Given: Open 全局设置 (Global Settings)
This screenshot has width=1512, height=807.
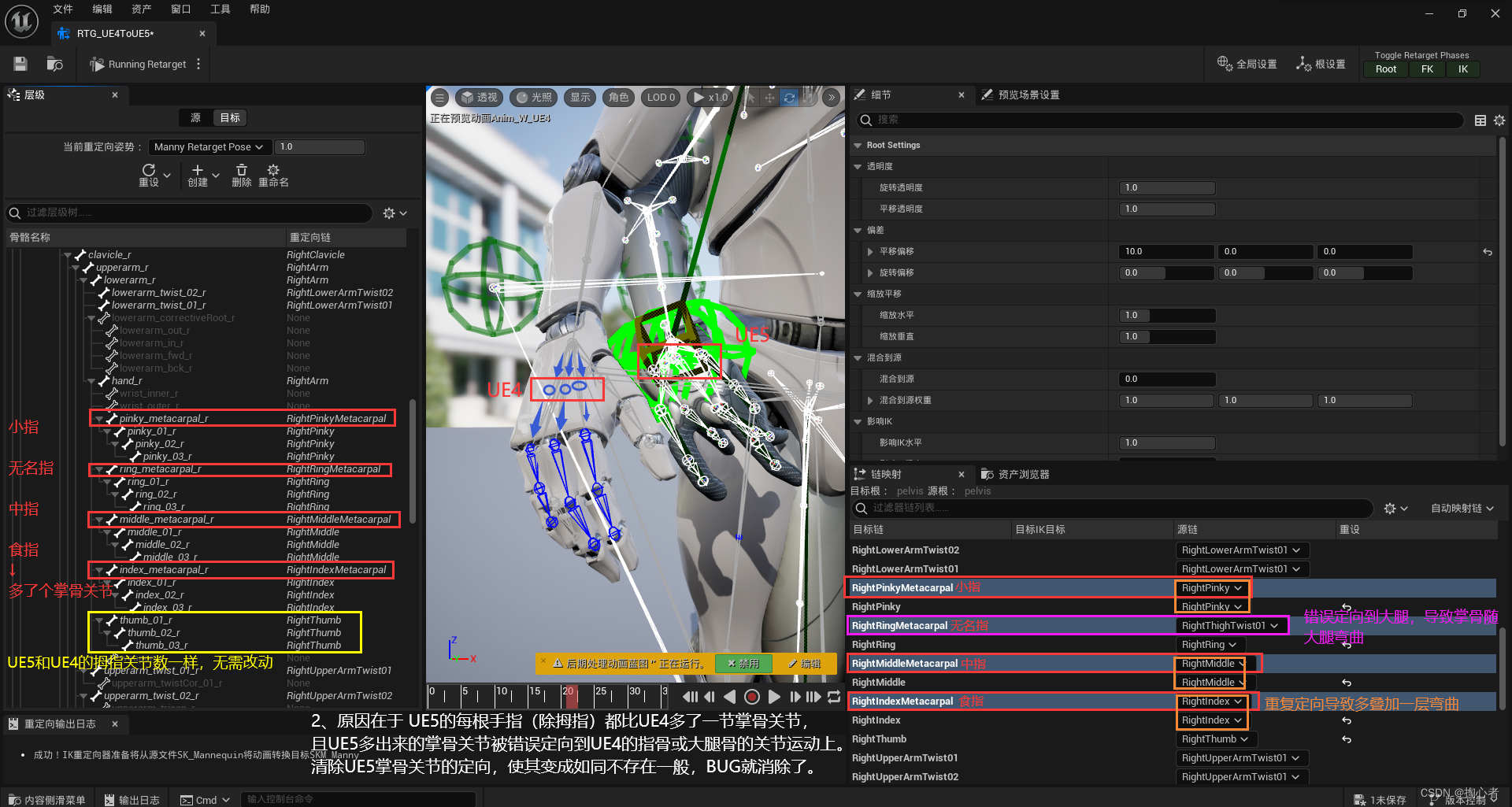Looking at the screenshot, I should 1247,63.
